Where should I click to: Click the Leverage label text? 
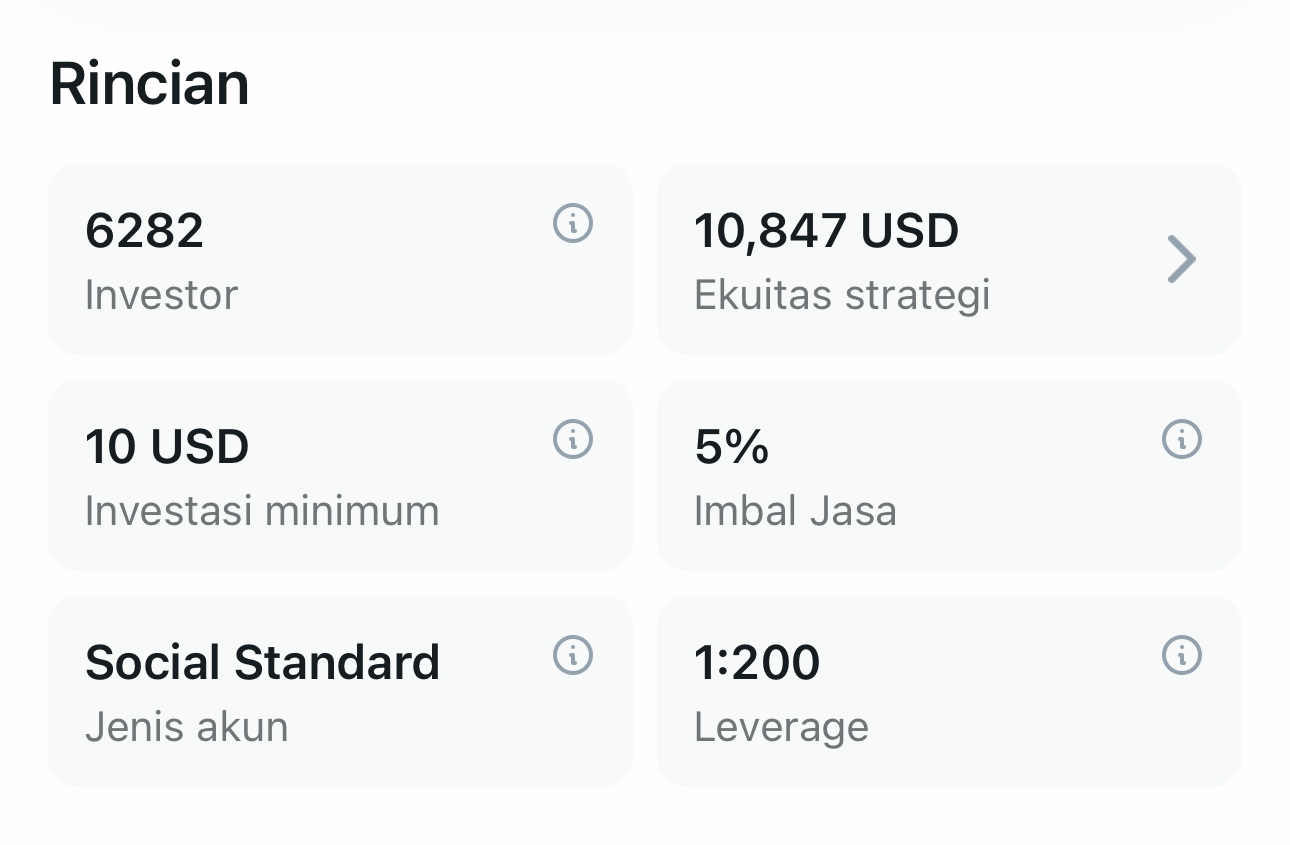tap(781, 727)
